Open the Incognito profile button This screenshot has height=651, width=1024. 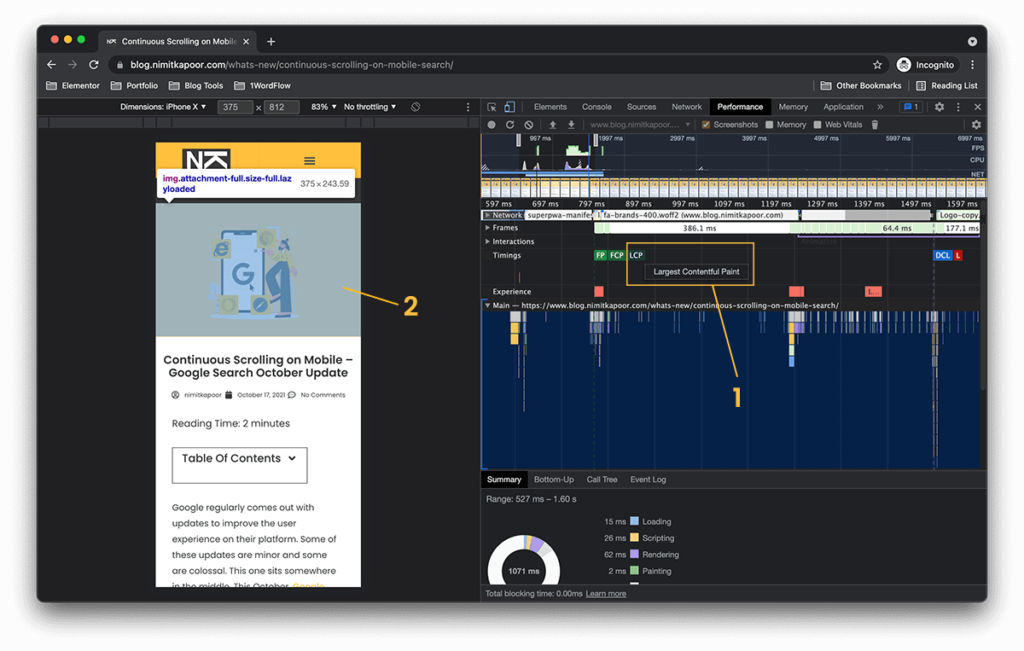pos(926,65)
